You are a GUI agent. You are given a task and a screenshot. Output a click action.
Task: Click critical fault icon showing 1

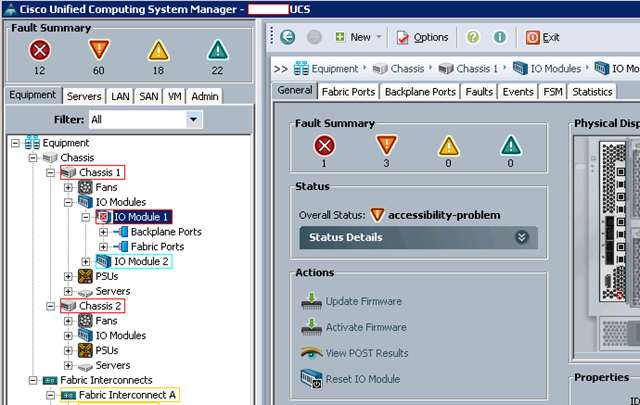(324, 145)
